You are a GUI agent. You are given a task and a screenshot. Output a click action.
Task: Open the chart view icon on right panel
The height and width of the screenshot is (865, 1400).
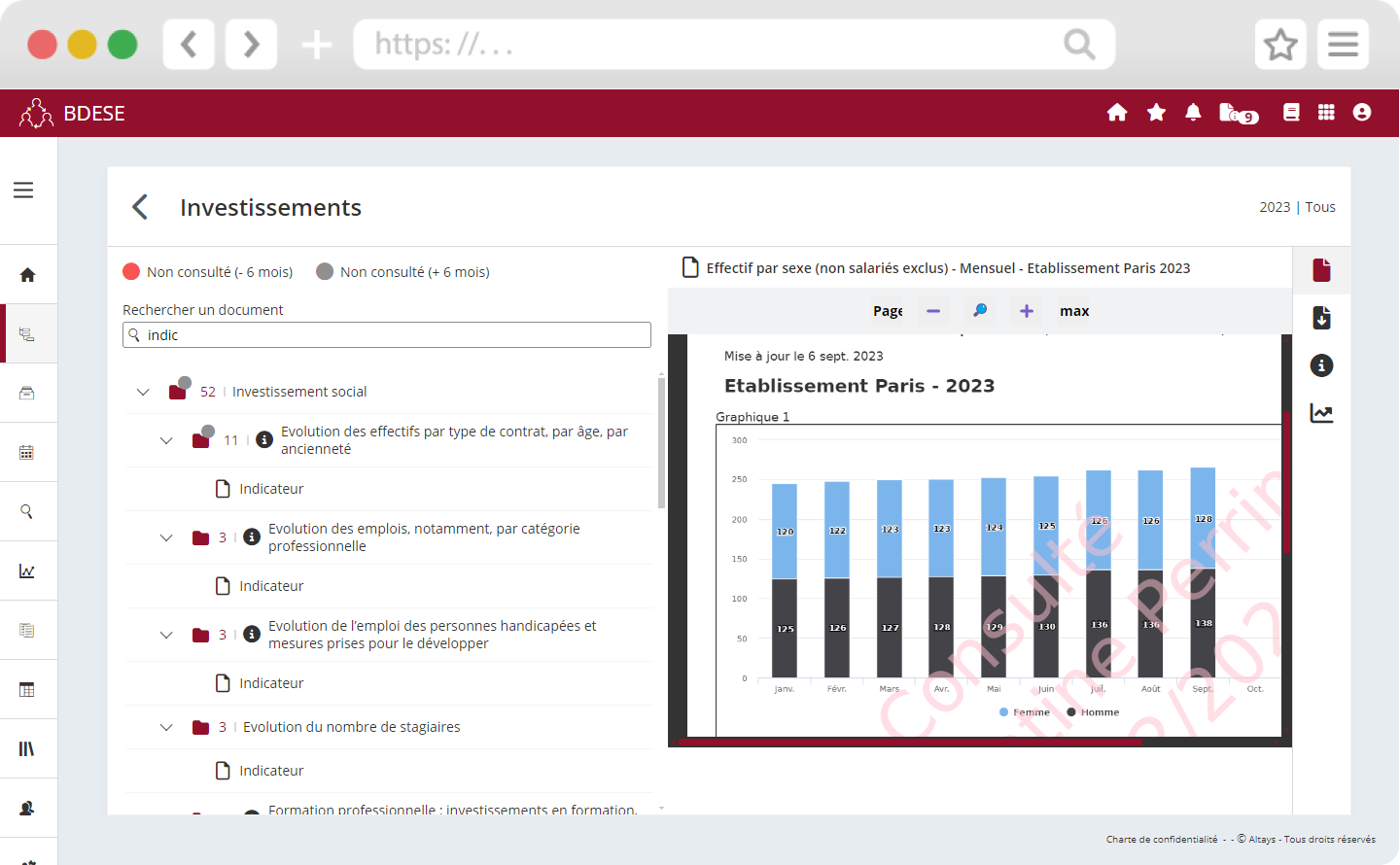[x=1321, y=413]
